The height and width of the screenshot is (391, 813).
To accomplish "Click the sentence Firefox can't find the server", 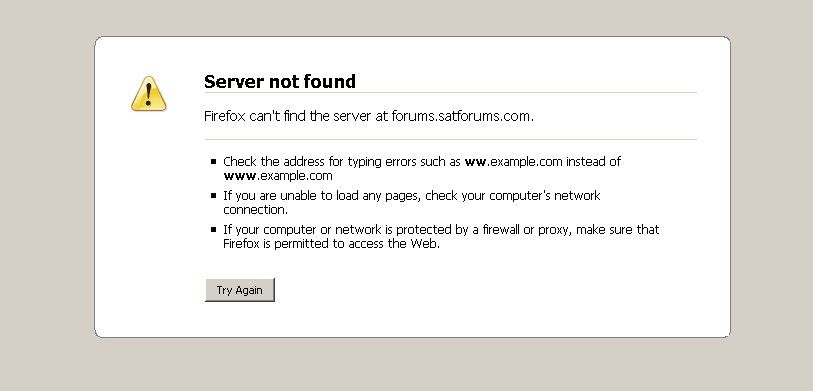I will 369,116.
